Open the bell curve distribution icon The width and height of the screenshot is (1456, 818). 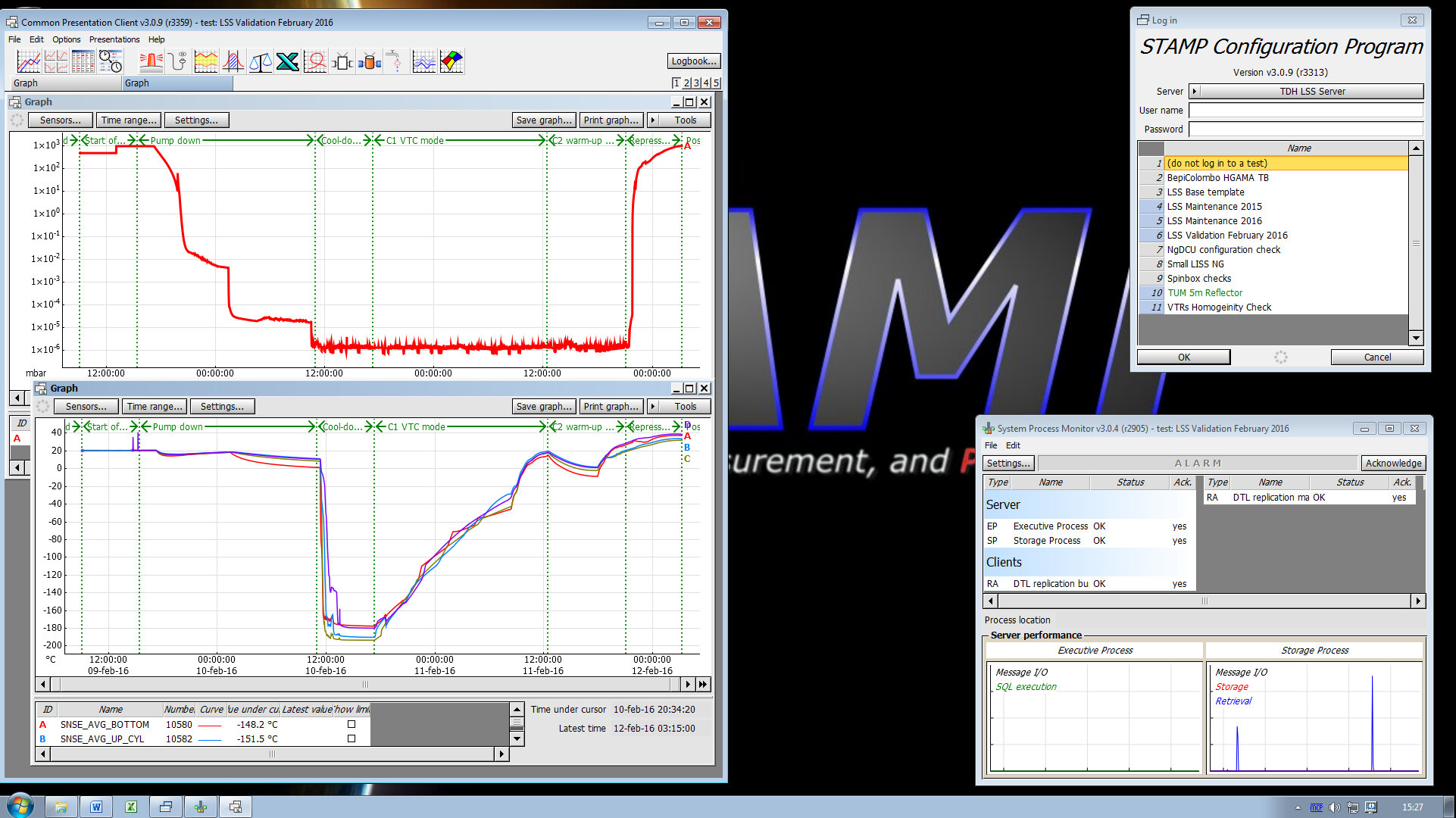point(233,61)
